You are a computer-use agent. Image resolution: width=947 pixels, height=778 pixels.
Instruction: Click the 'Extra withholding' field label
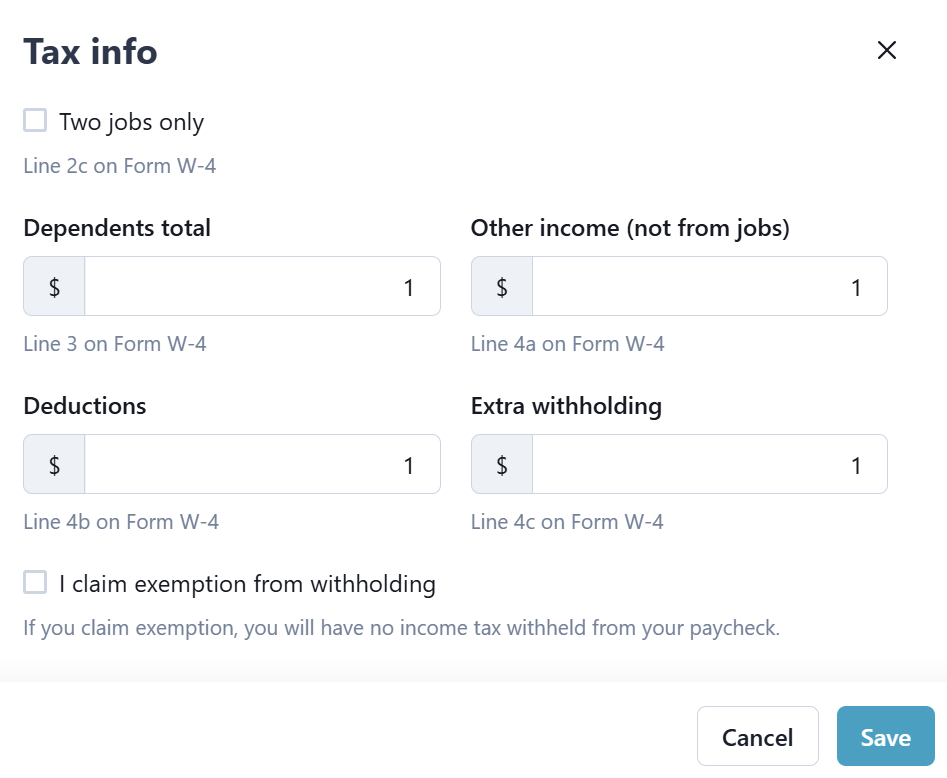pyautogui.click(x=566, y=406)
